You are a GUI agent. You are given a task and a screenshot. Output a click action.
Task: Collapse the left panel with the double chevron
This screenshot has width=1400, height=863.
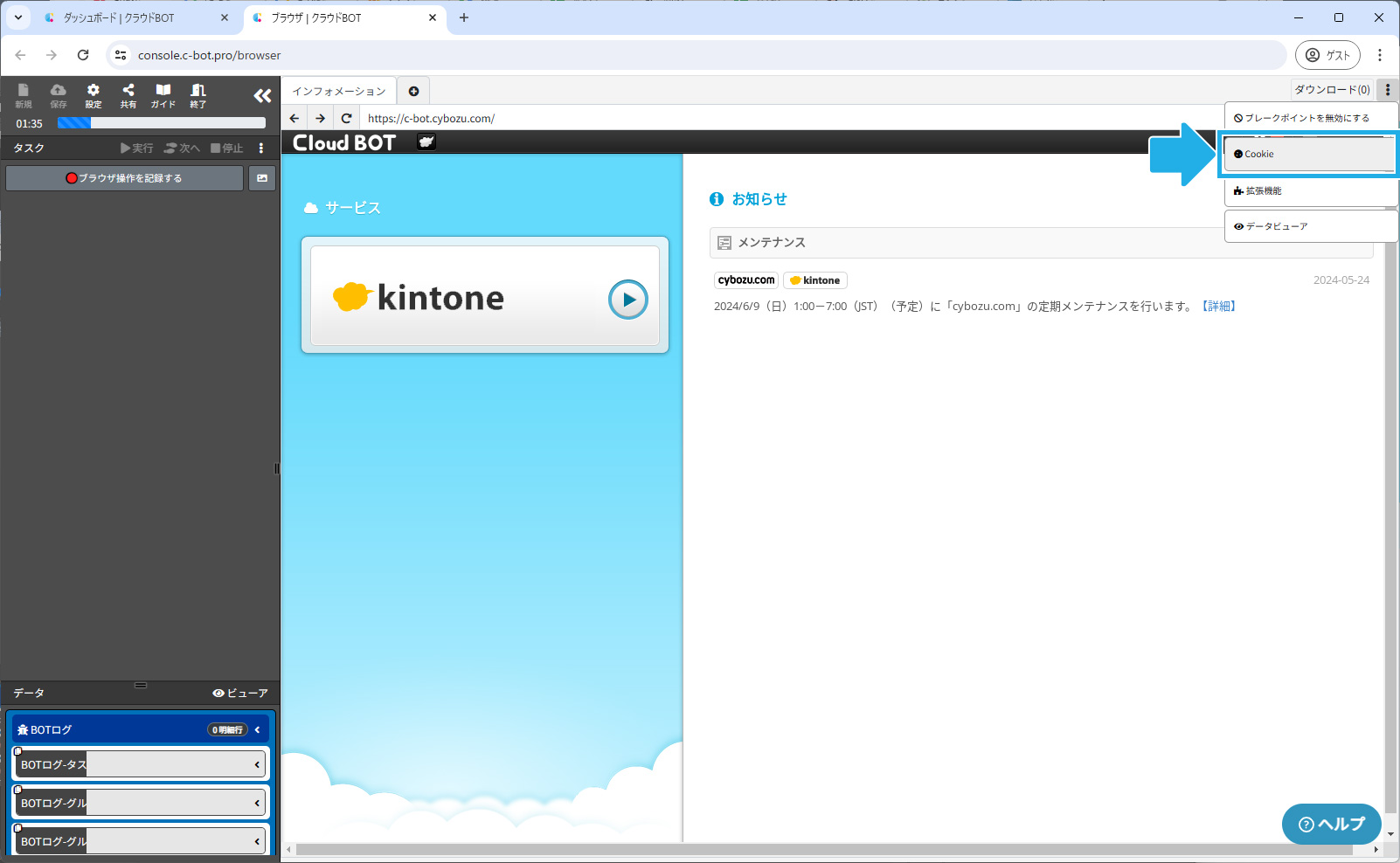[262, 96]
